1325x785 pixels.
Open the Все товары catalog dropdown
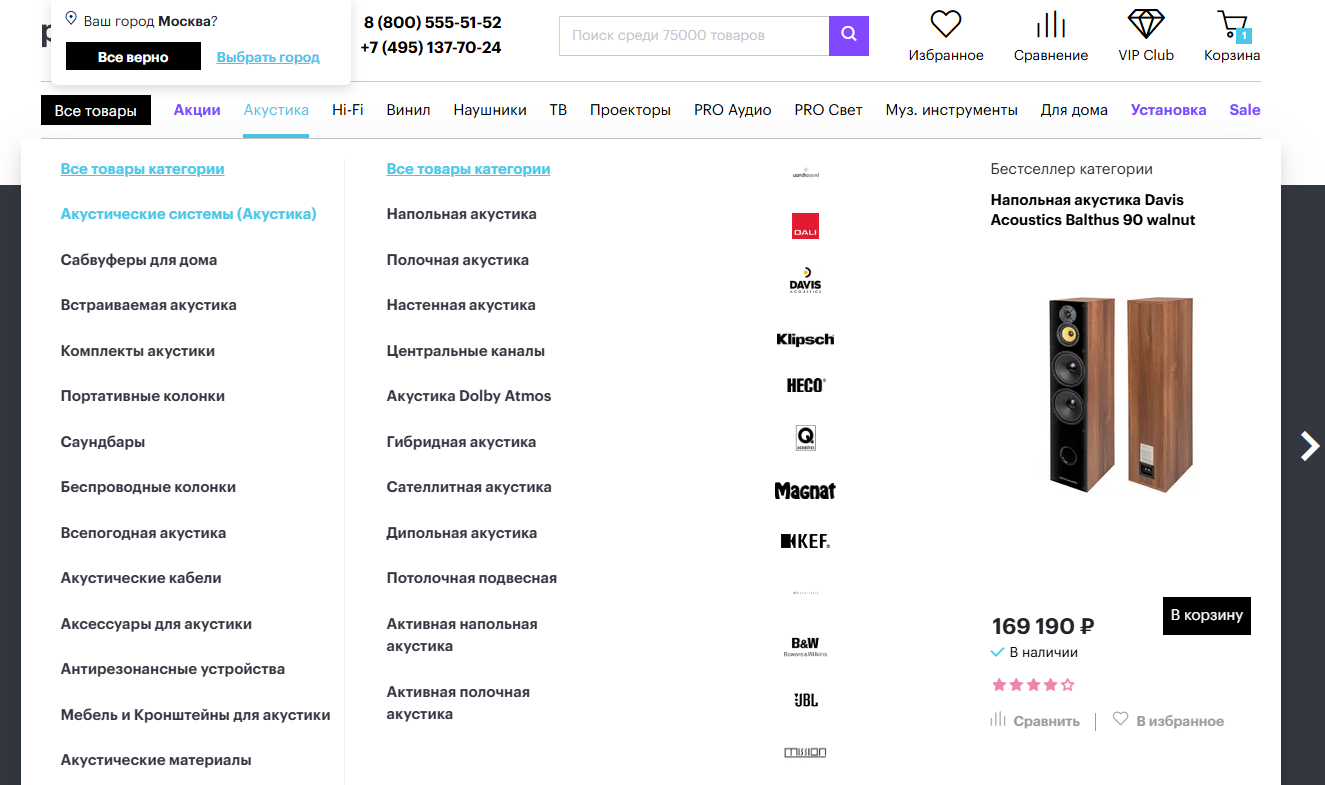(x=96, y=110)
